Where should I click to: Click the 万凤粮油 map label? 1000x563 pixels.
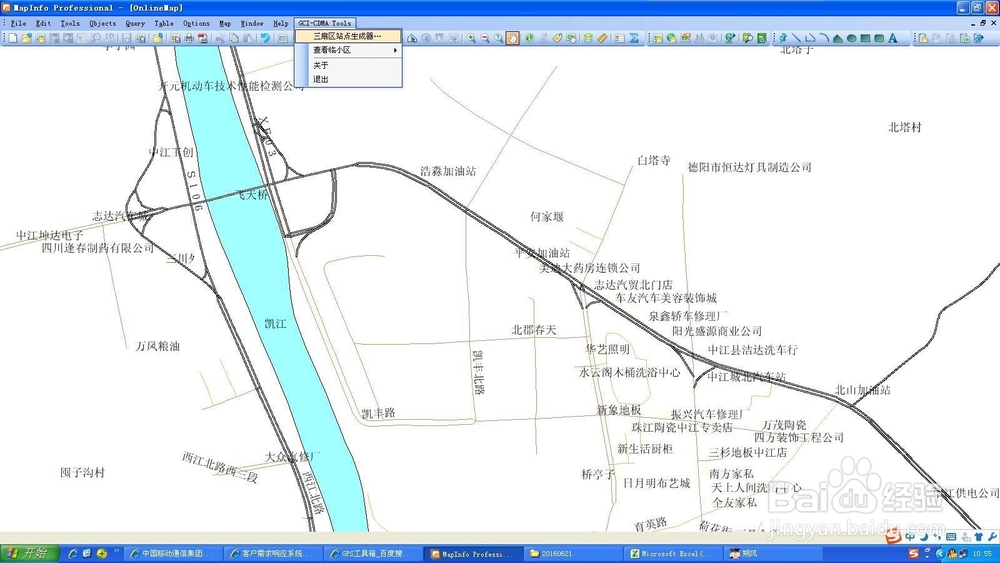tap(158, 346)
